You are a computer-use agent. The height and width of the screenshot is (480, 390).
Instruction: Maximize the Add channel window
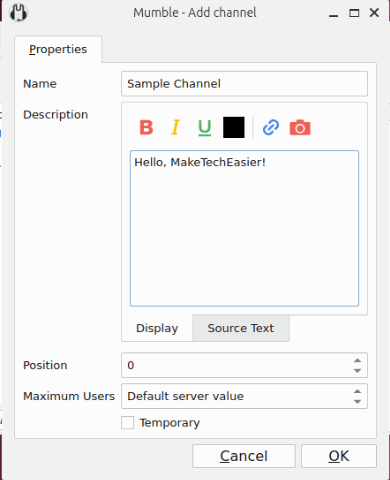[354, 13]
